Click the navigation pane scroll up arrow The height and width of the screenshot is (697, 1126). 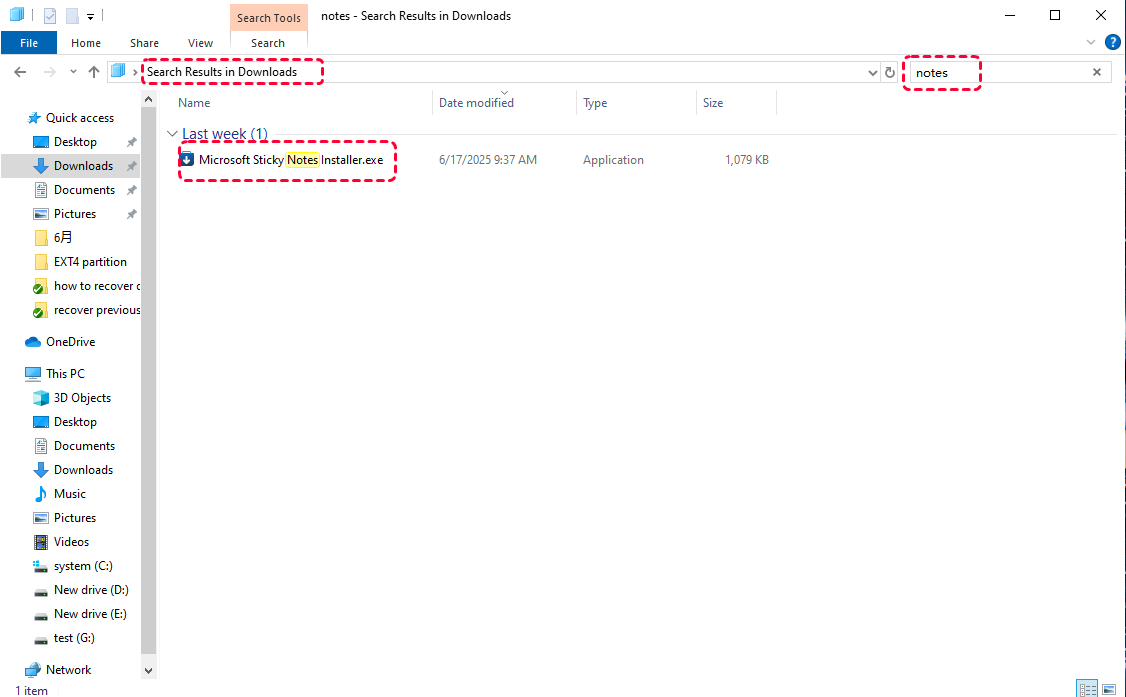[x=149, y=99]
